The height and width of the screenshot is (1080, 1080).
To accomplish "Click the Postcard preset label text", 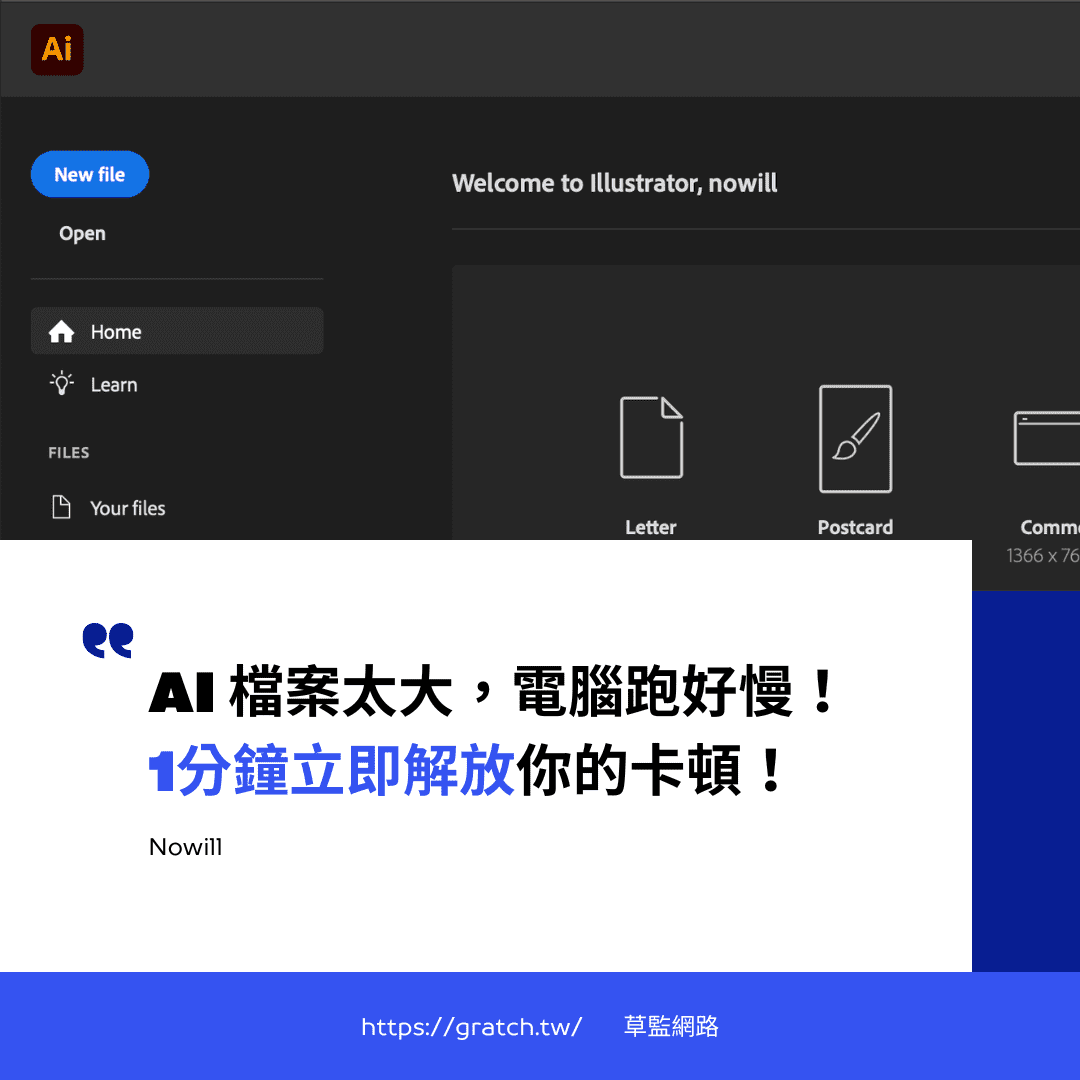I will pos(855,527).
